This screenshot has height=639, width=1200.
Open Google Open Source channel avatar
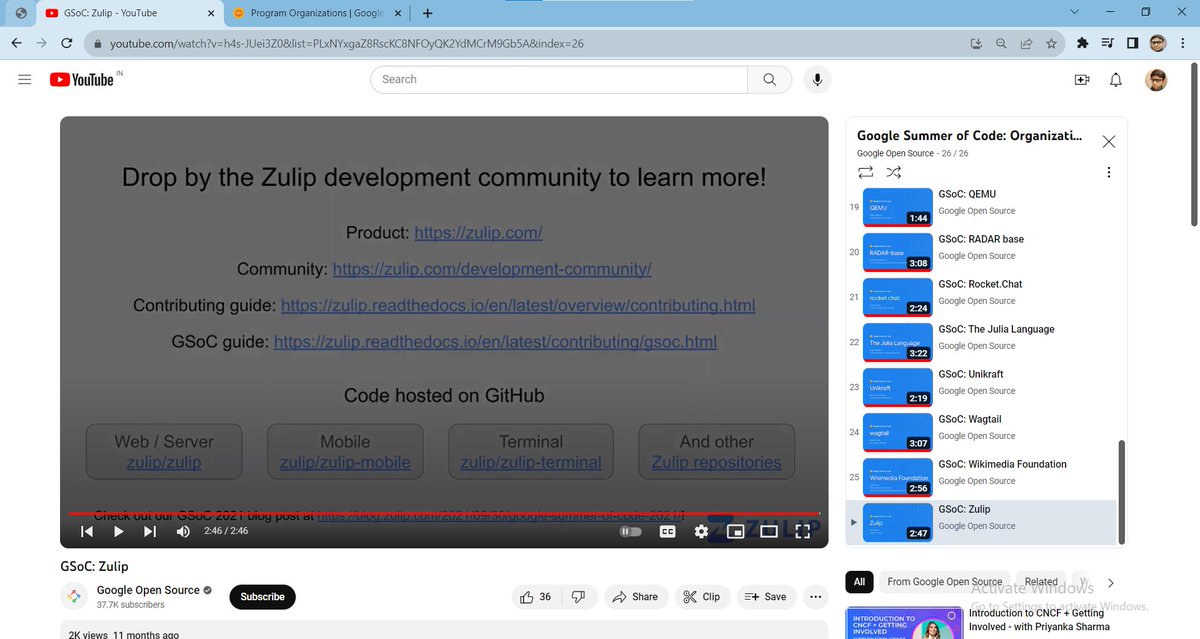pyautogui.click(x=73, y=597)
